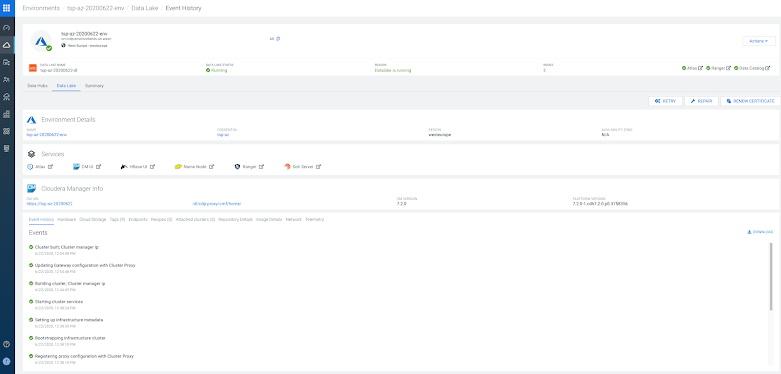
Task: Open the Dashboard gauge icon in sidebar
Action: click(6, 28)
